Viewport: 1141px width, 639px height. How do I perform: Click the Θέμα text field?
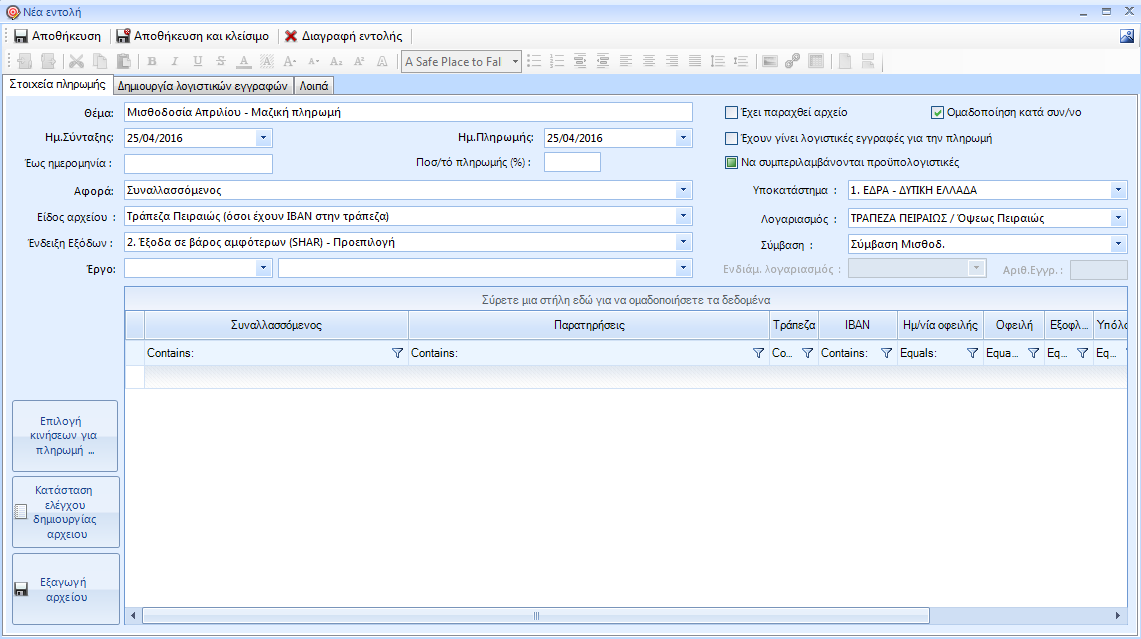(x=407, y=112)
